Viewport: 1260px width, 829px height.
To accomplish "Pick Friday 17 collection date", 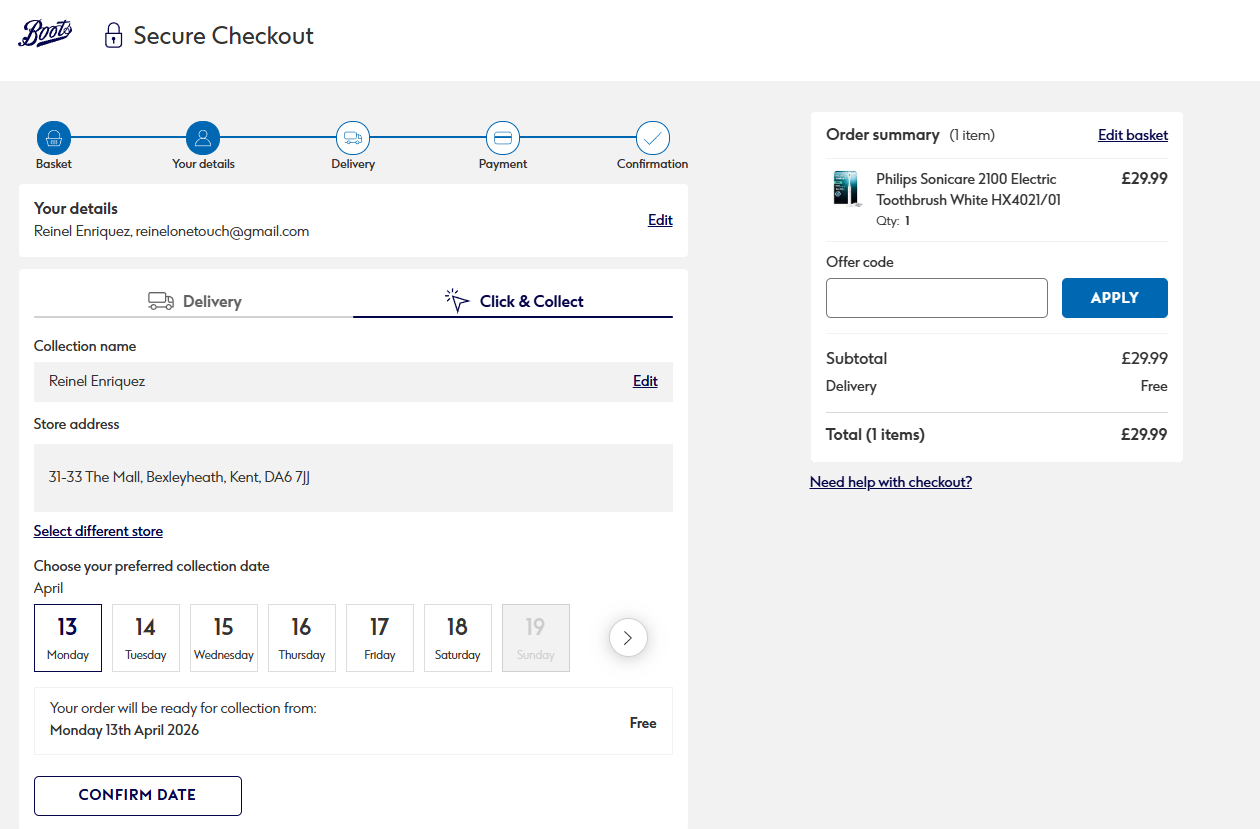I will coord(380,638).
